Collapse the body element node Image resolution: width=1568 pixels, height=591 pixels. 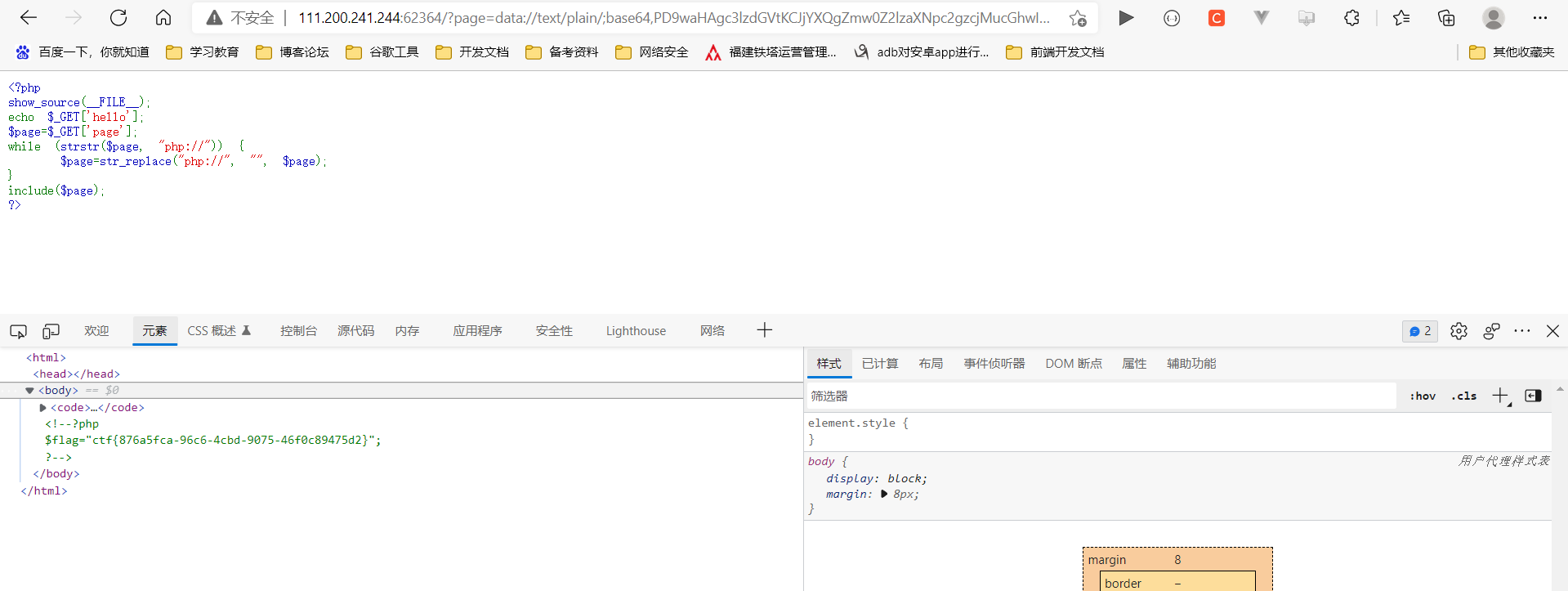29,391
